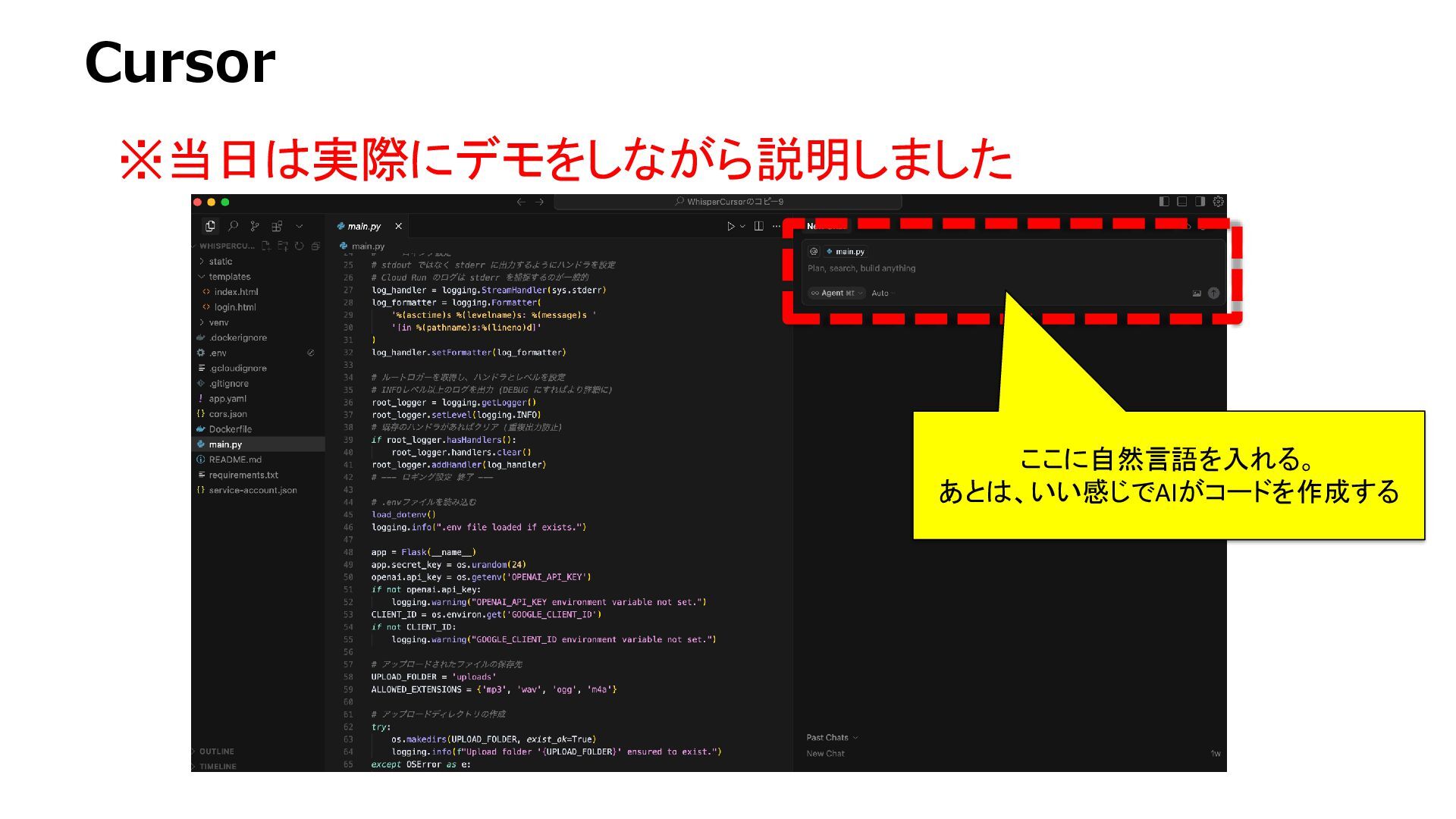The width and height of the screenshot is (1456, 819).
Task: Open Cursor settings gear icon
Action: point(1218,202)
